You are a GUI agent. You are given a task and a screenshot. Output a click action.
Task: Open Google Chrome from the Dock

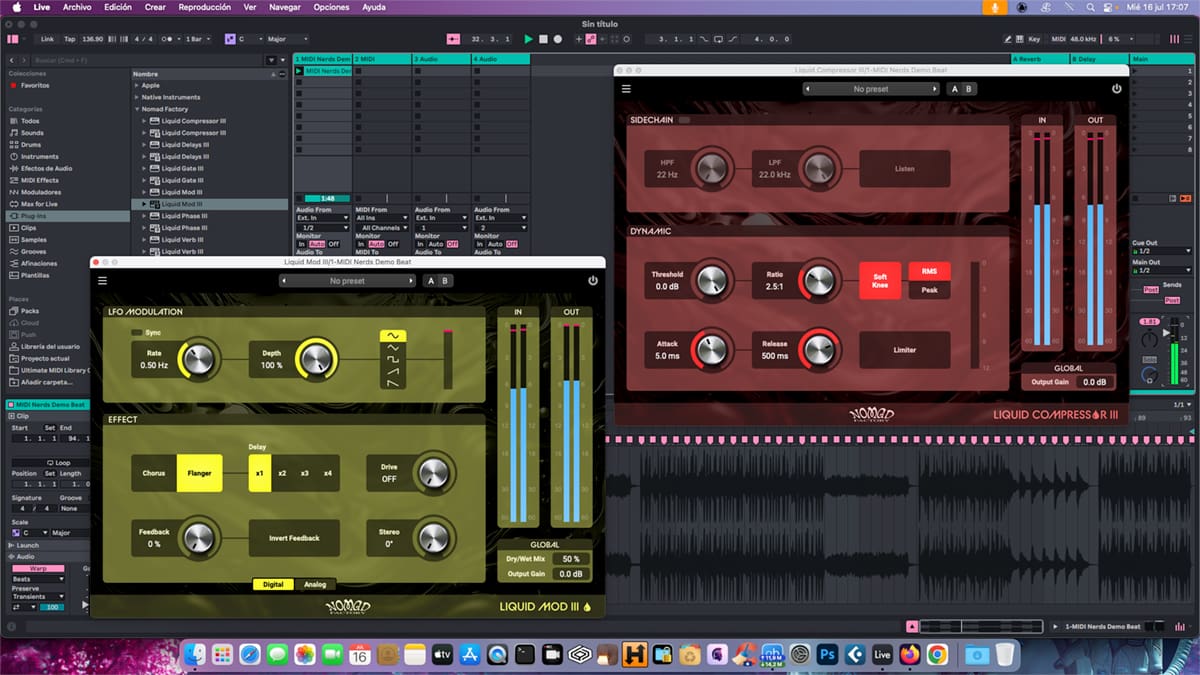tap(936, 654)
